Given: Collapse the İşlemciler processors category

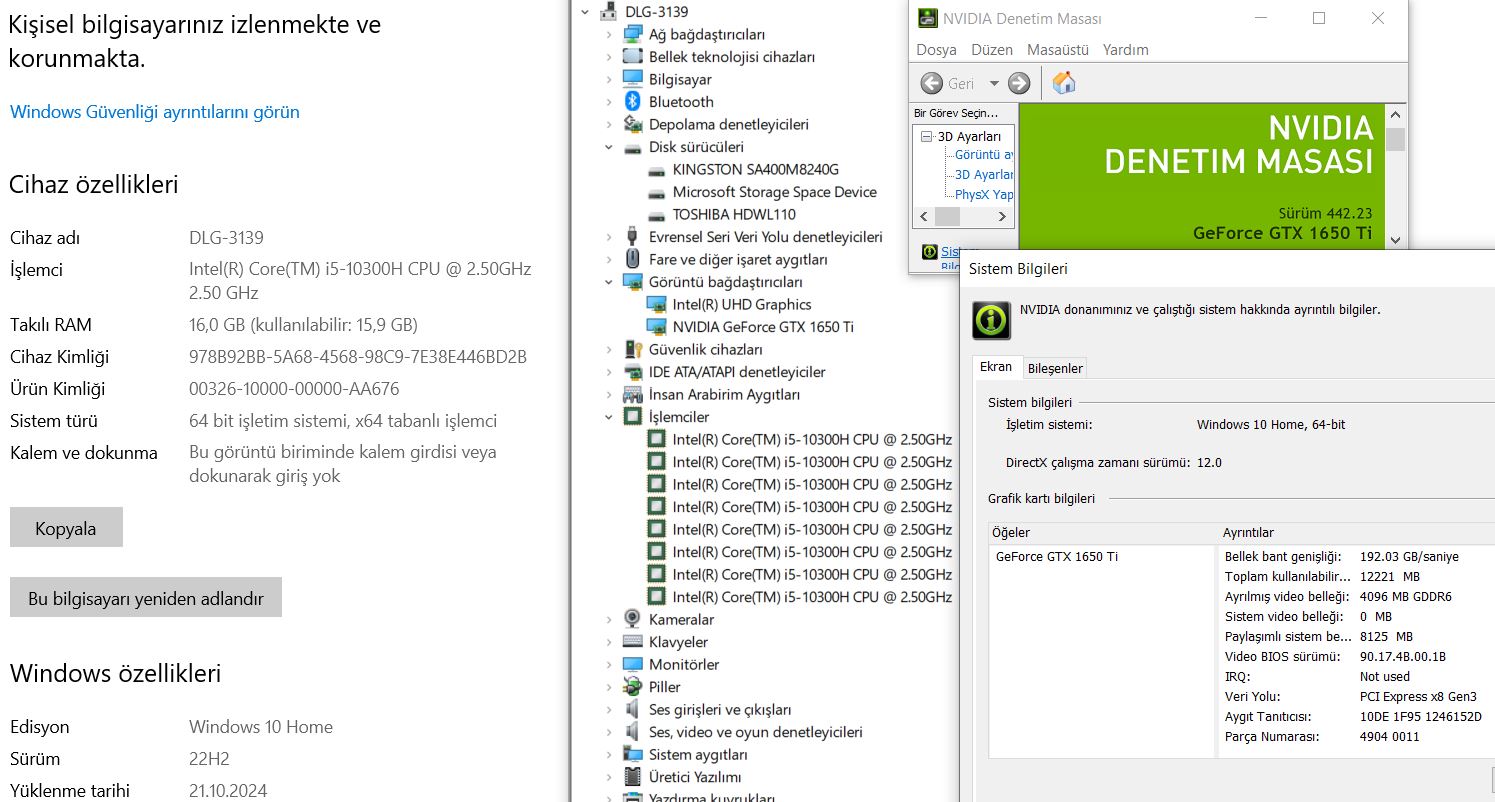Looking at the screenshot, I should tap(608, 417).
